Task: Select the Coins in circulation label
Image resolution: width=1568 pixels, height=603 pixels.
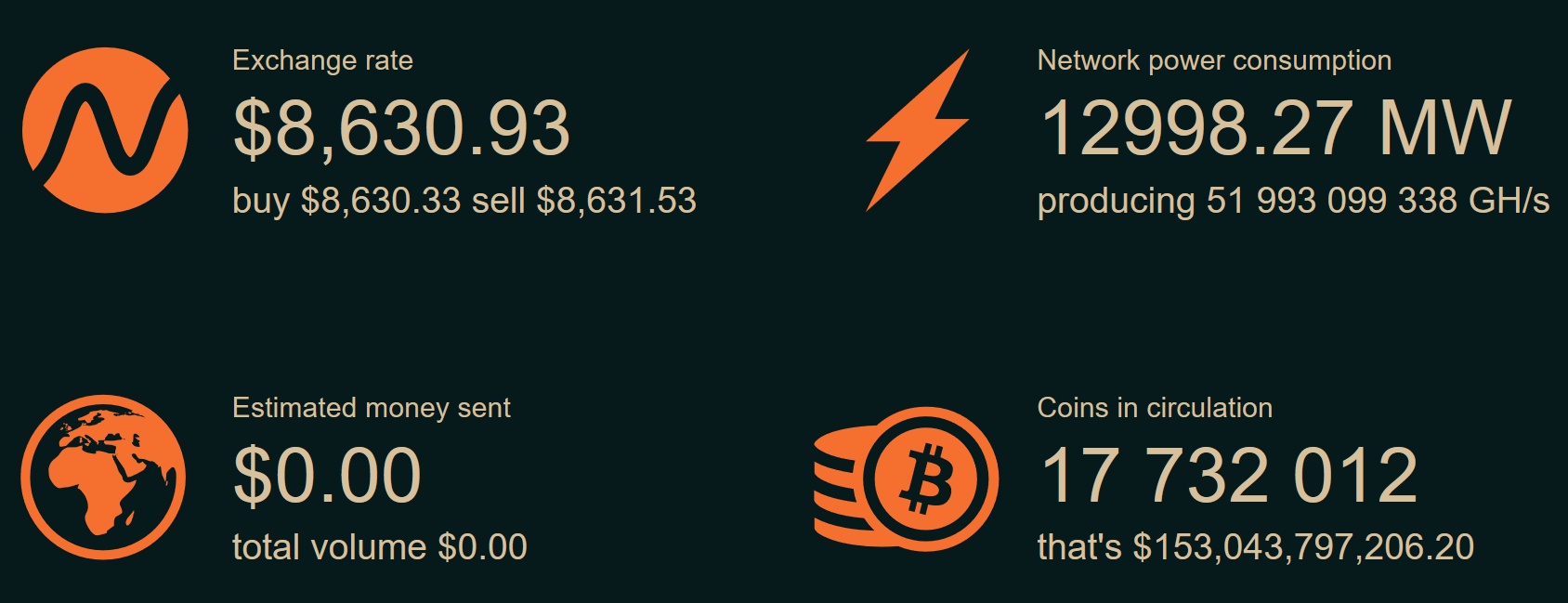Action: pyautogui.click(x=1155, y=408)
